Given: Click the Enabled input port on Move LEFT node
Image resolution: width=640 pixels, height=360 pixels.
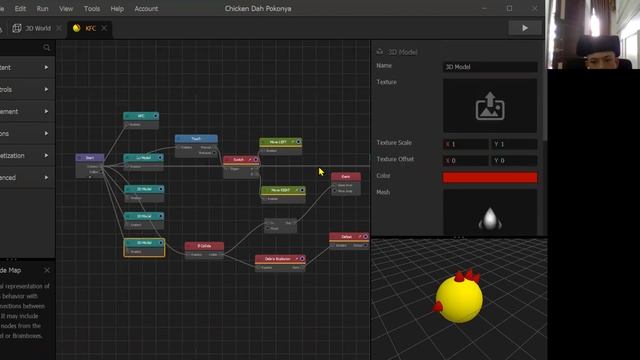Looking at the screenshot, I should click(x=263, y=151).
